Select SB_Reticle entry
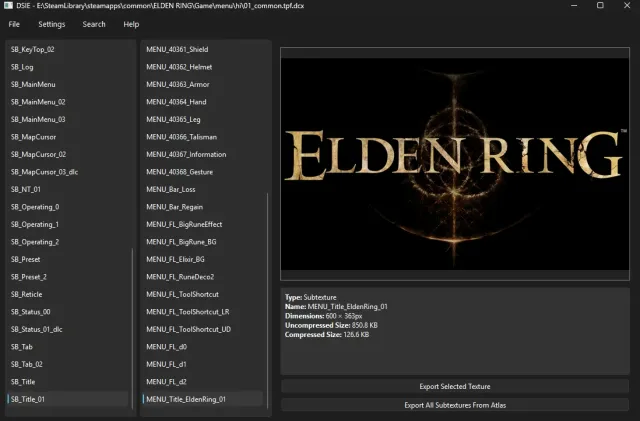Viewport: 640px width, 421px height. 68,294
